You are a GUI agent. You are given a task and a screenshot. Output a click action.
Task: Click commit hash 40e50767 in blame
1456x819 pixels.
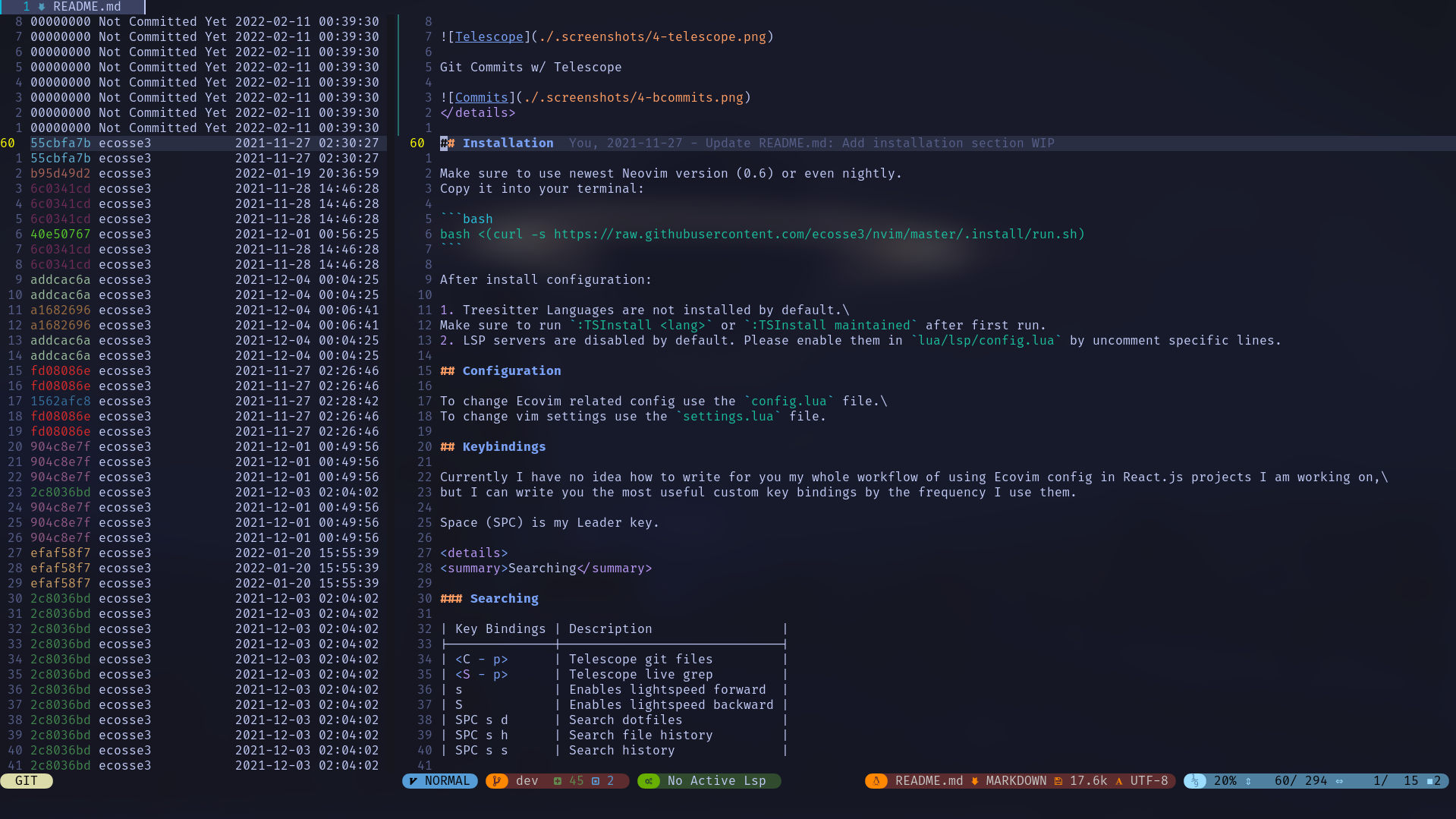[x=61, y=235]
